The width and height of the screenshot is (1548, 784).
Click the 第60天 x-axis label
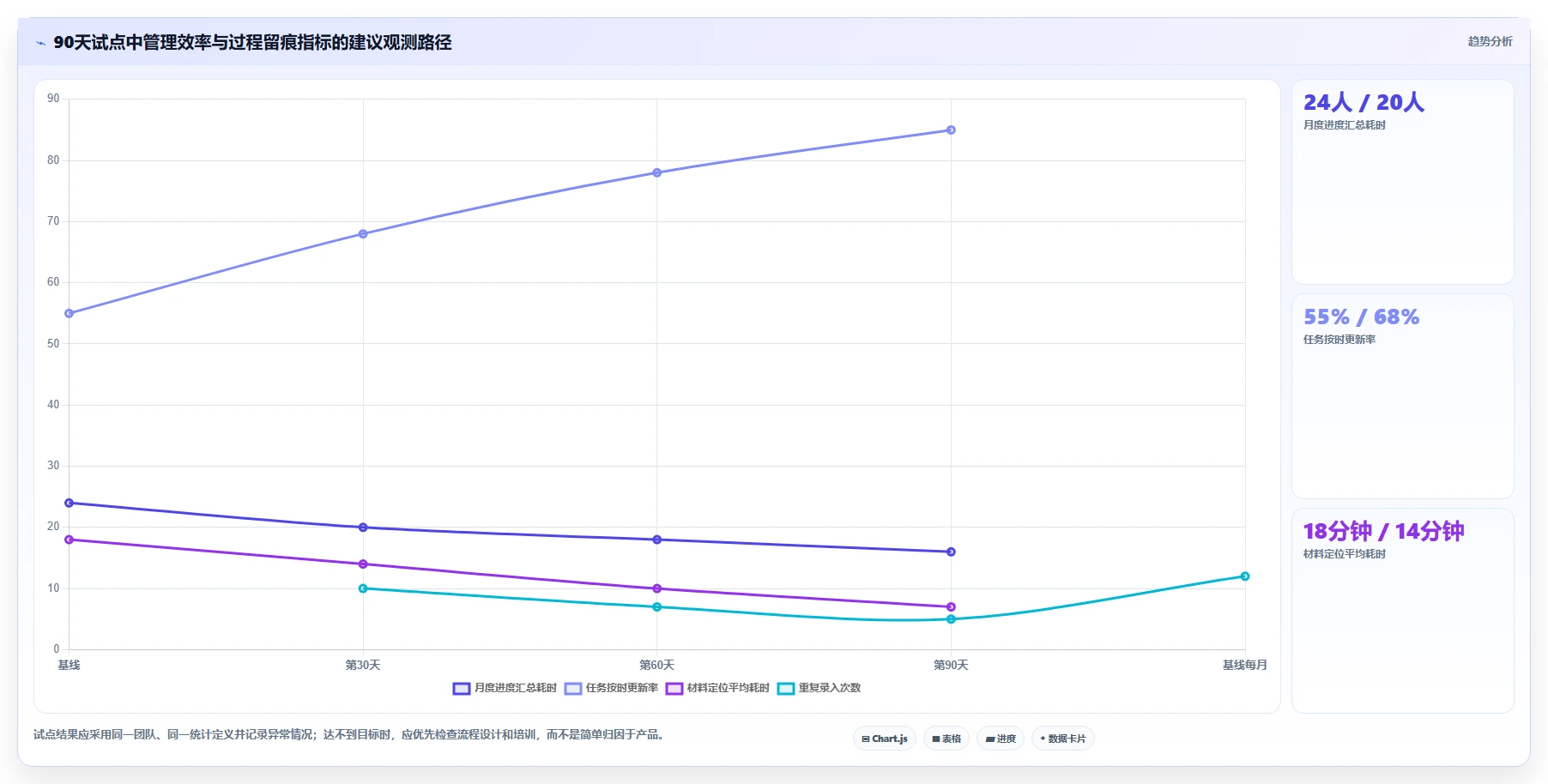click(657, 666)
